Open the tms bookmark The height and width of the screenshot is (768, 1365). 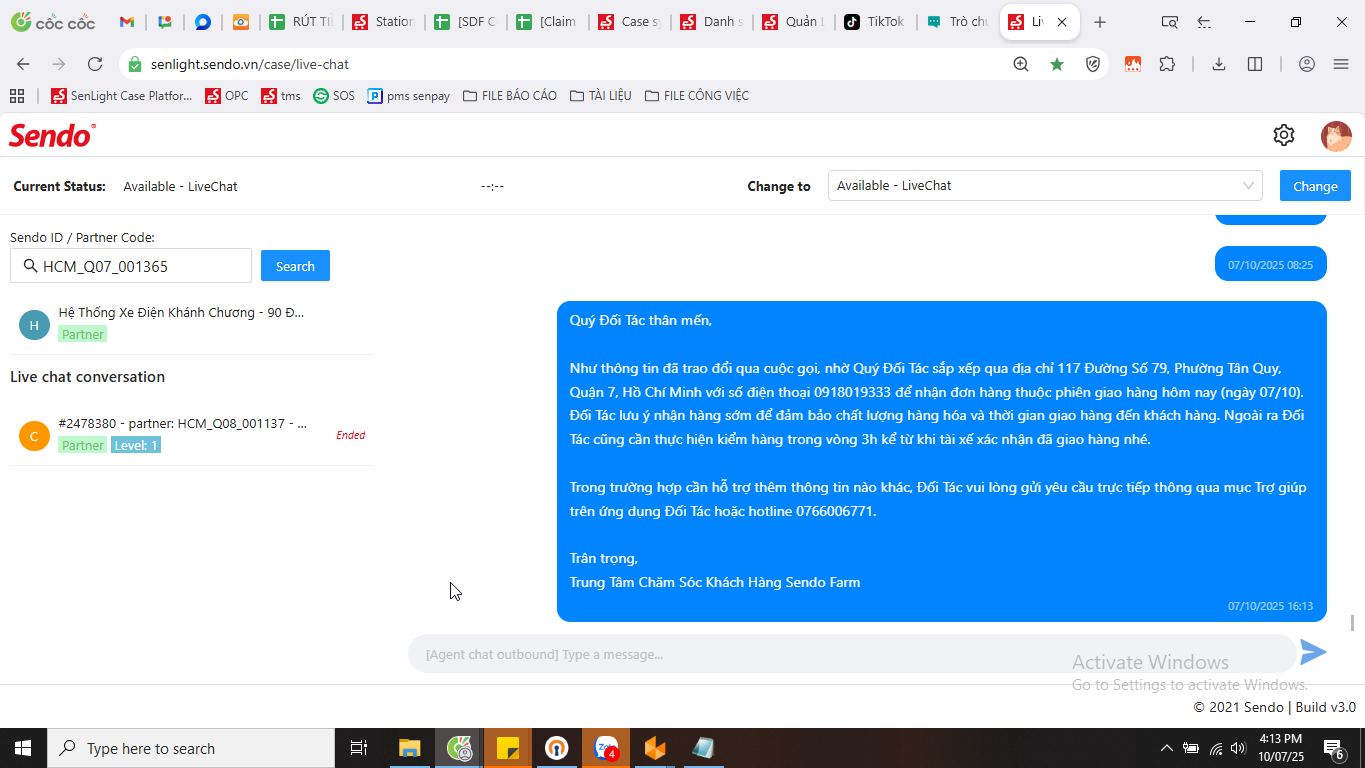tap(281, 96)
